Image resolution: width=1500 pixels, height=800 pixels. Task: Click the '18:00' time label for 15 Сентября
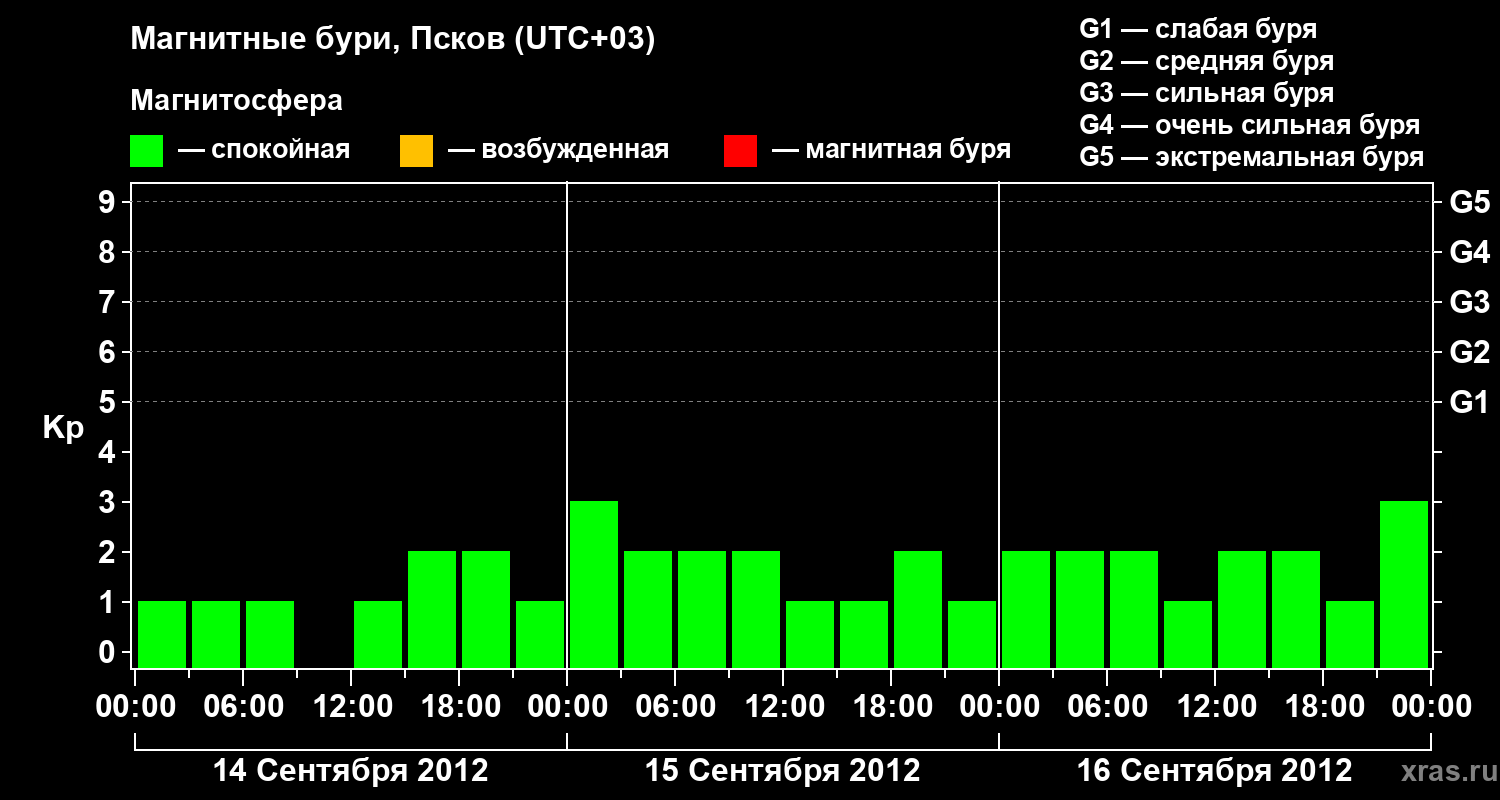tap(891, 707)
